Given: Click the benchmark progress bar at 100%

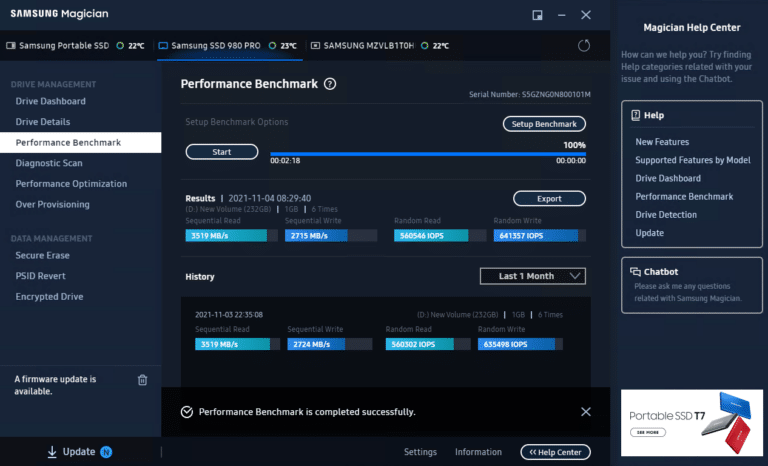Looking at the screenshot, I should (x=428, y=154).
